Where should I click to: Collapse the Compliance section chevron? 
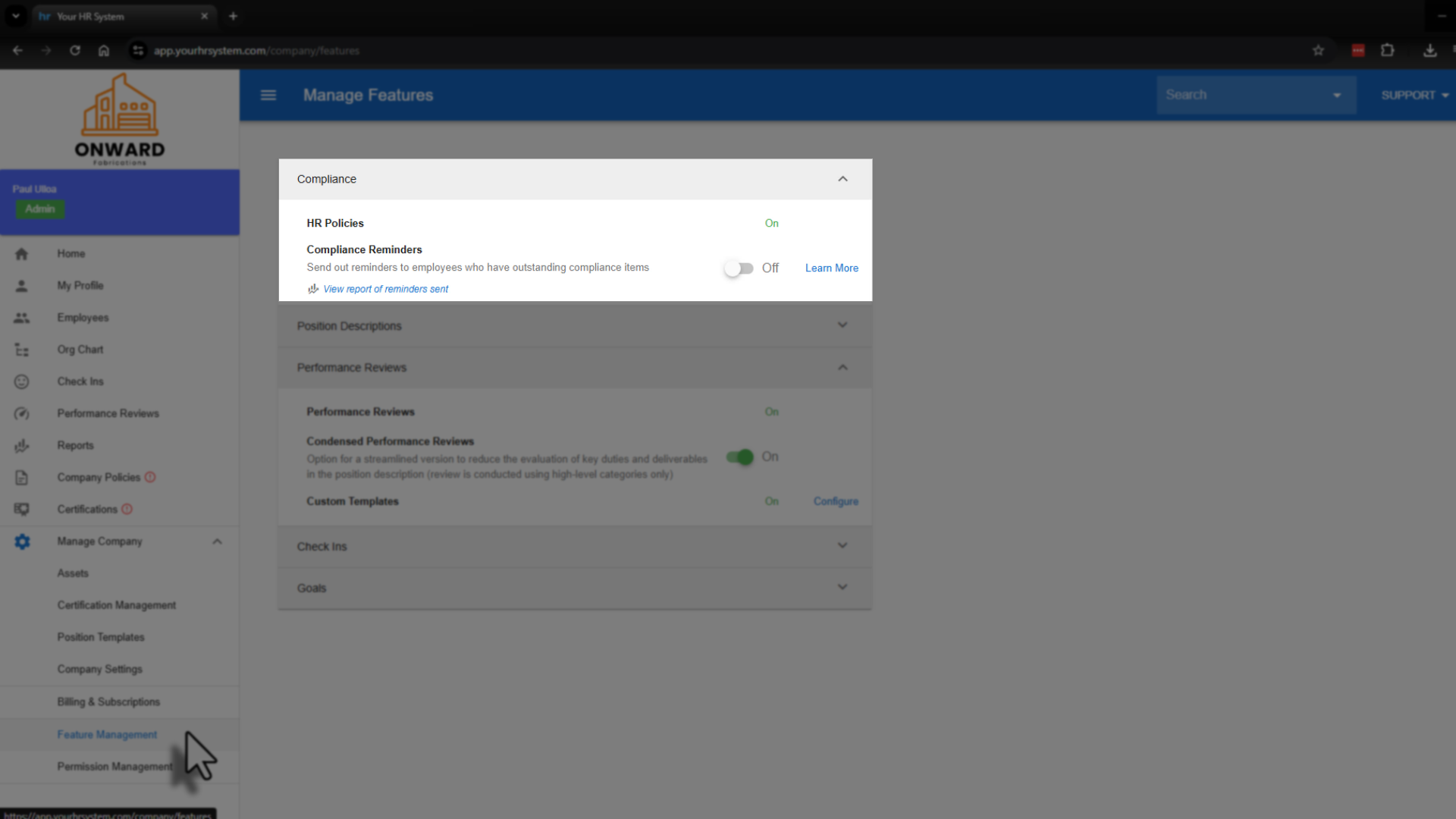tap(843, 179)
